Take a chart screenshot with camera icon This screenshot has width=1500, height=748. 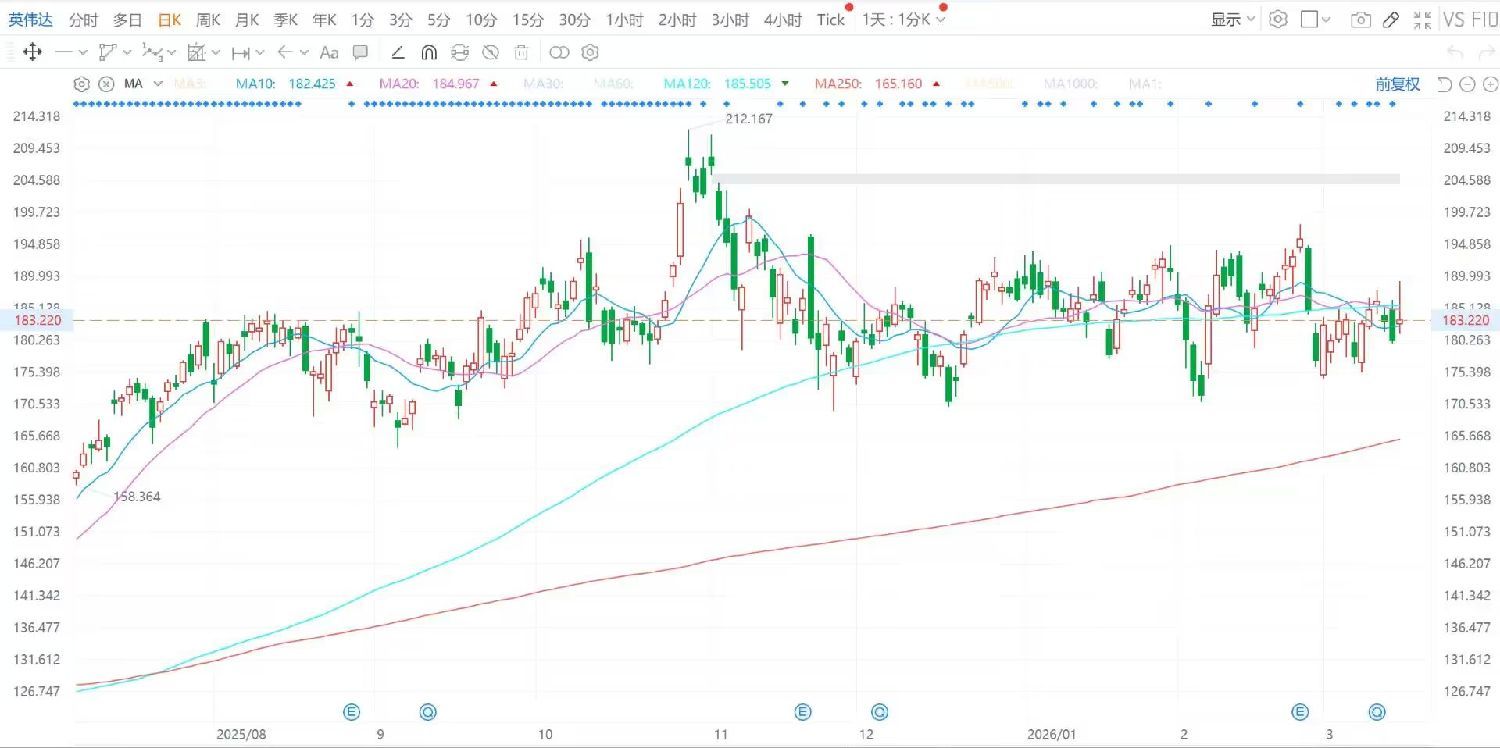(x=1360, y=19)
